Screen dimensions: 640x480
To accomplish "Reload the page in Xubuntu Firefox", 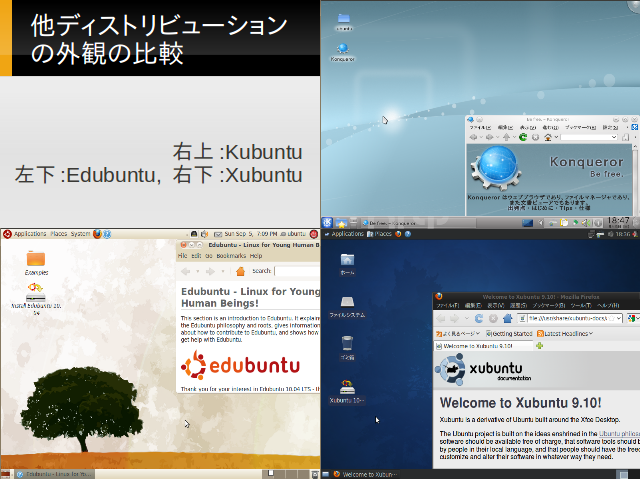I will point(479,318).
